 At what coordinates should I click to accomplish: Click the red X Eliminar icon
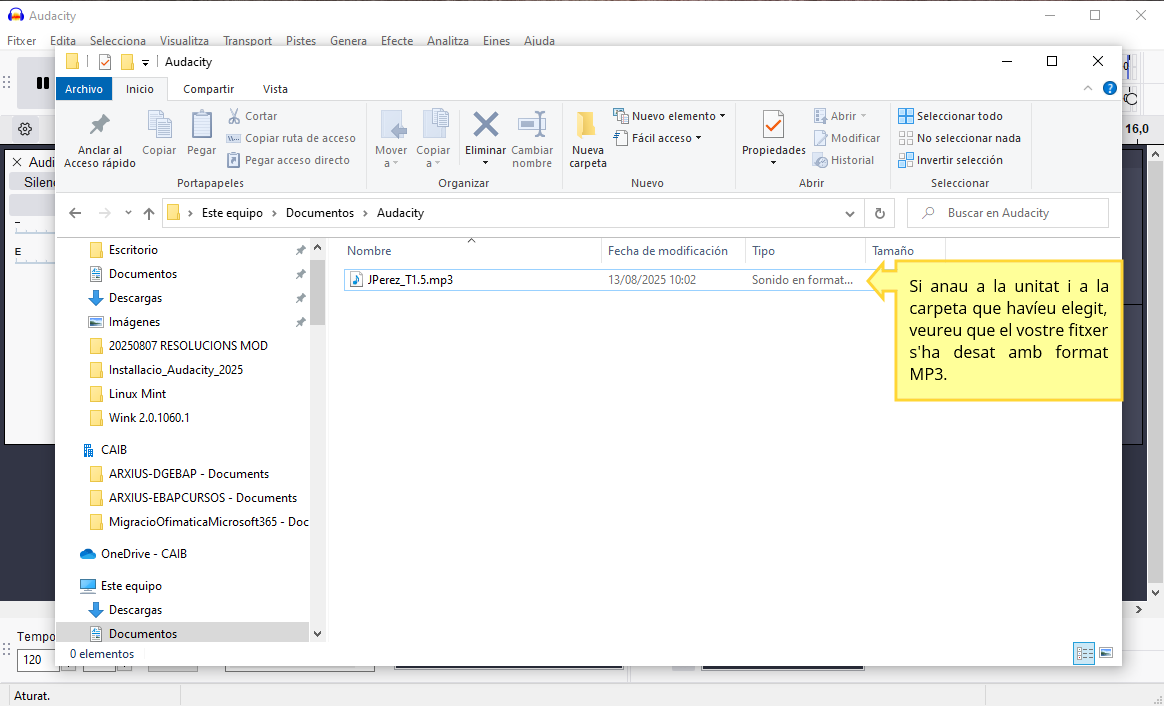[x=485, y=125]
